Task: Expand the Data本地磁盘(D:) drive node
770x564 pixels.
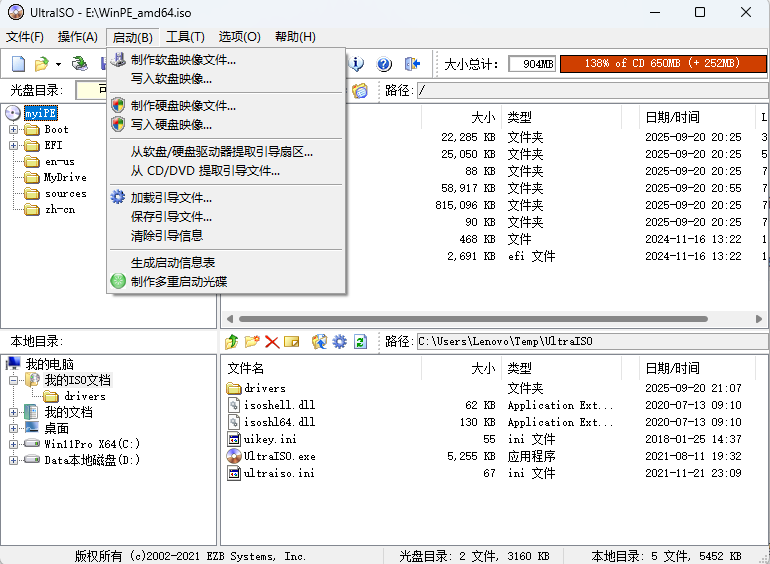Action: [x=13, y=460]
